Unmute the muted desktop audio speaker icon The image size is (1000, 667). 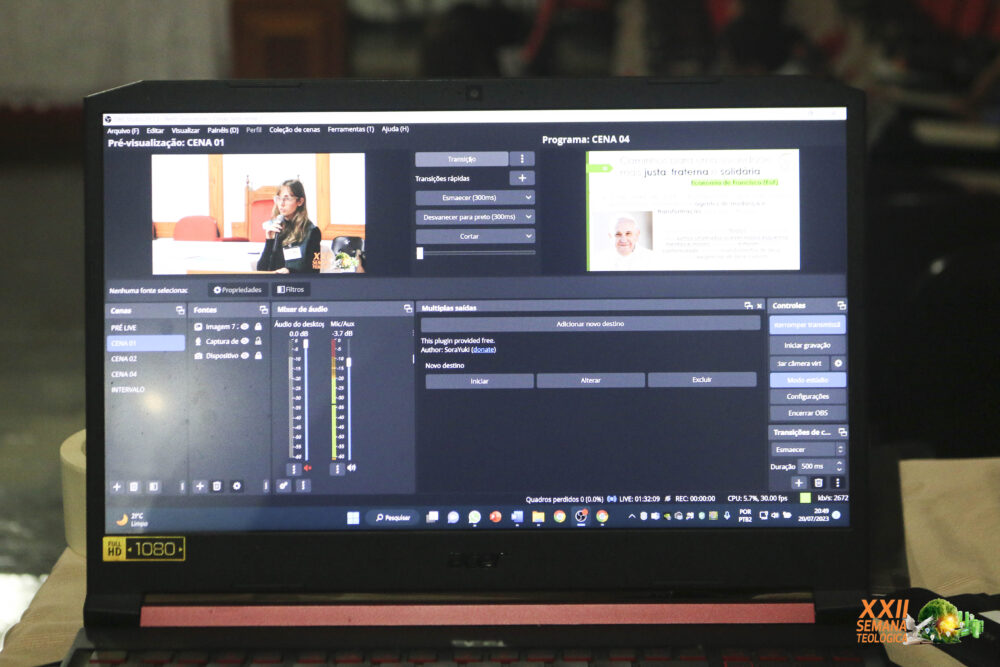point(307,468)
